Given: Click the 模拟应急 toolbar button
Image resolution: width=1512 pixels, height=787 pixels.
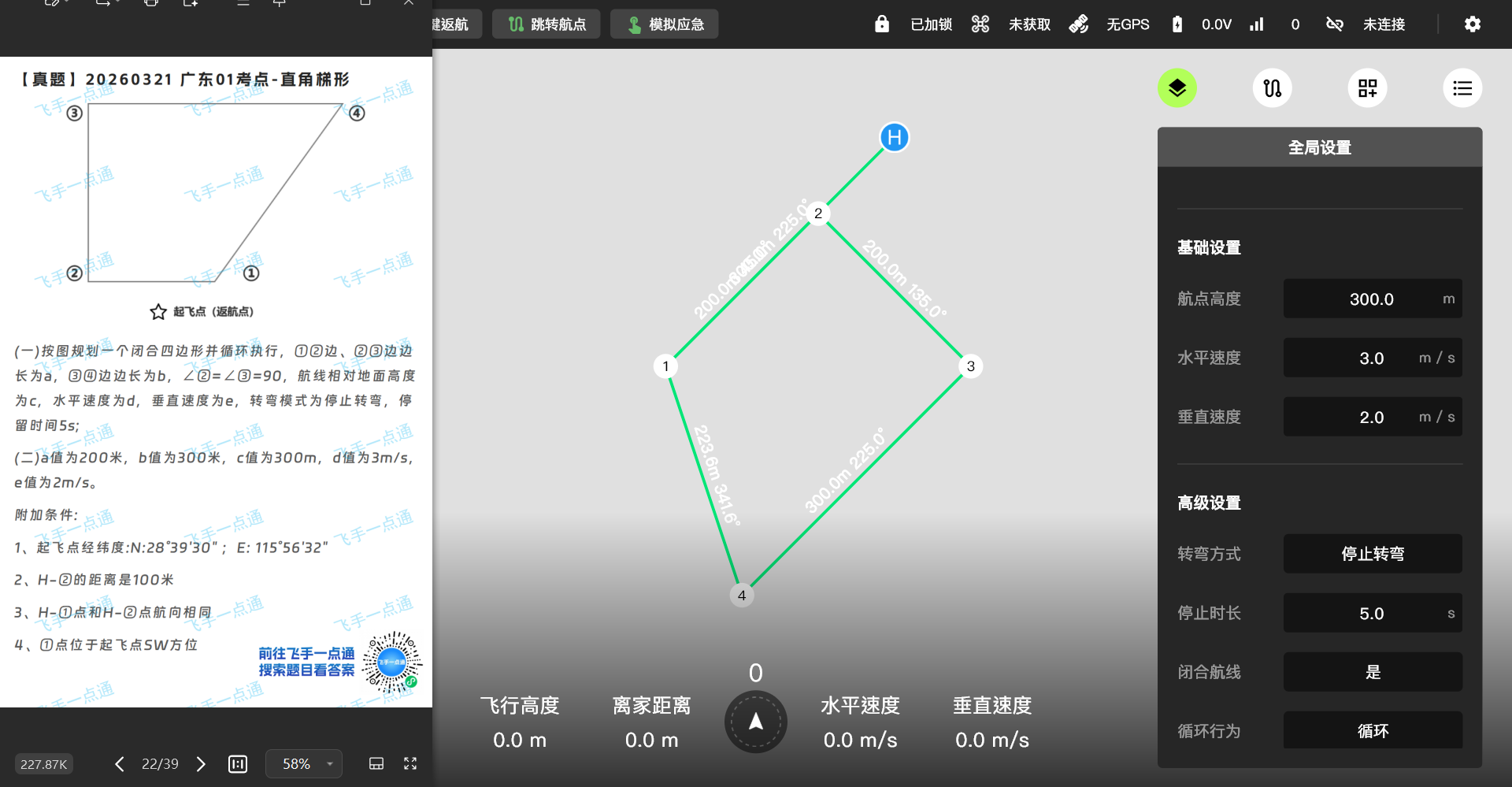Looking at the screenshot, I should click(665, 24).
